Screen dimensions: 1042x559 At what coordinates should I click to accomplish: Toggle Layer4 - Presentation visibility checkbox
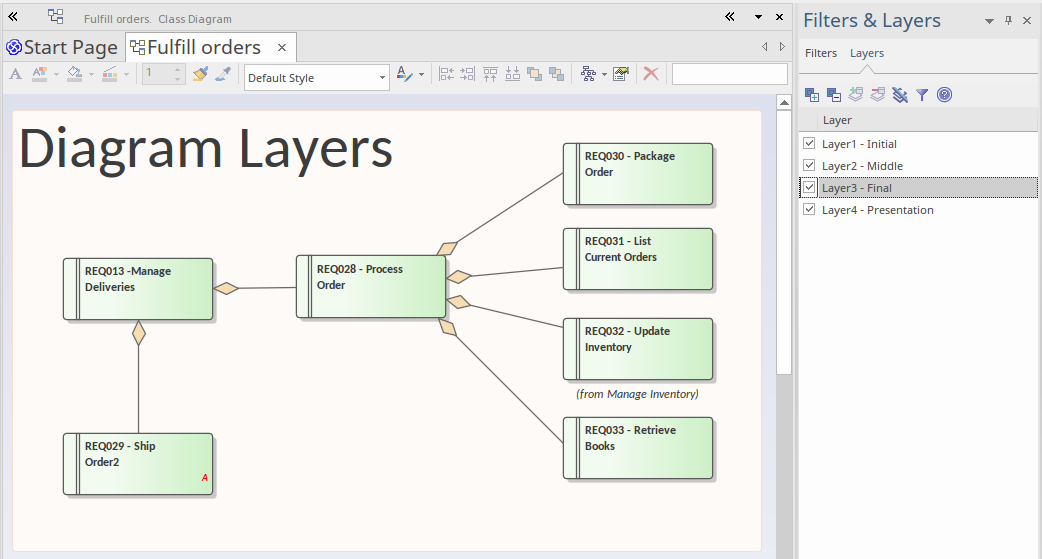click(x=810, y=210)
